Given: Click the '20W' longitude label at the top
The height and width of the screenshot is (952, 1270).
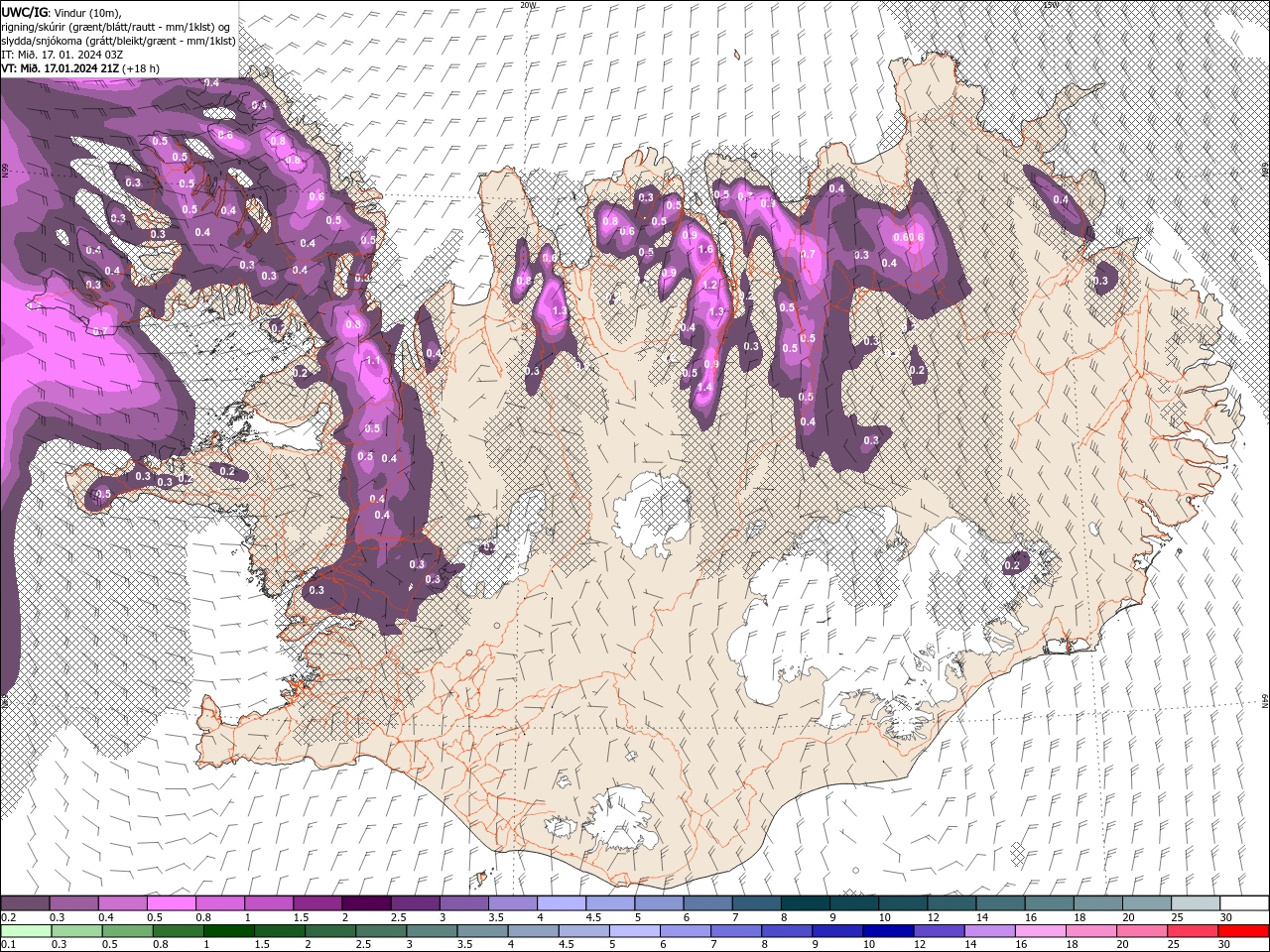Looking at the screenshot, I should pos(528,5).
